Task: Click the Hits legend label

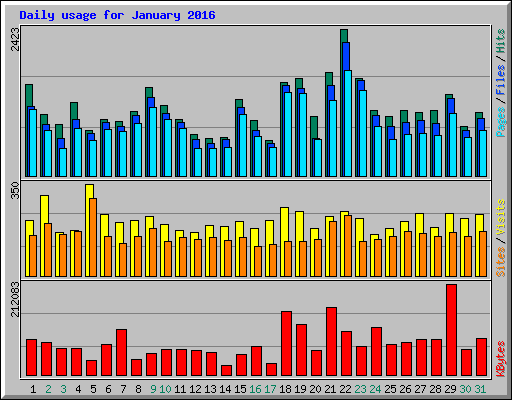Action: [x=501, y=42]
